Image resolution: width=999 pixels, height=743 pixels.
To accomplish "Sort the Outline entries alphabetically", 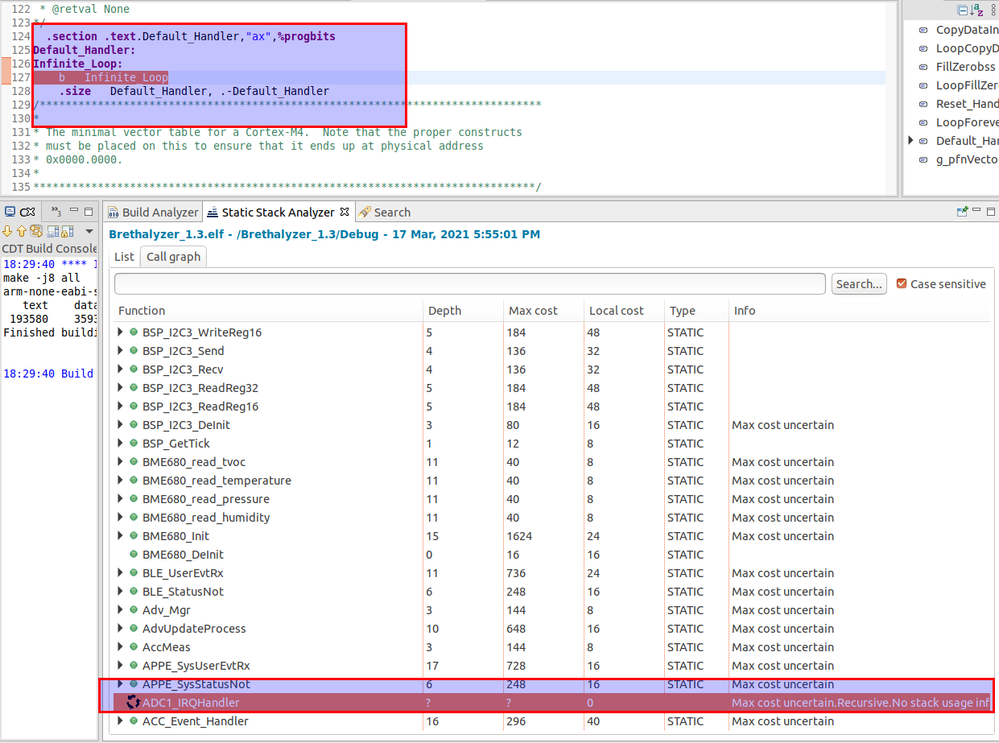I will coord(977,10).
